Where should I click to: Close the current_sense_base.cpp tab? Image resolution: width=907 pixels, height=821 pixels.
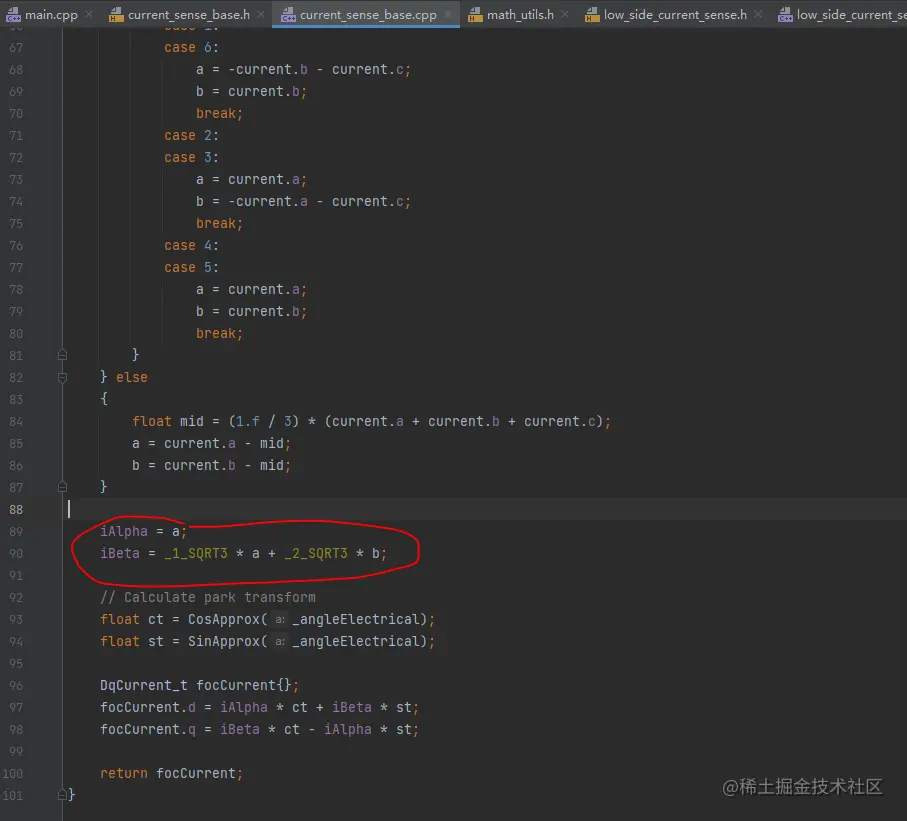[x=448, y=14]
